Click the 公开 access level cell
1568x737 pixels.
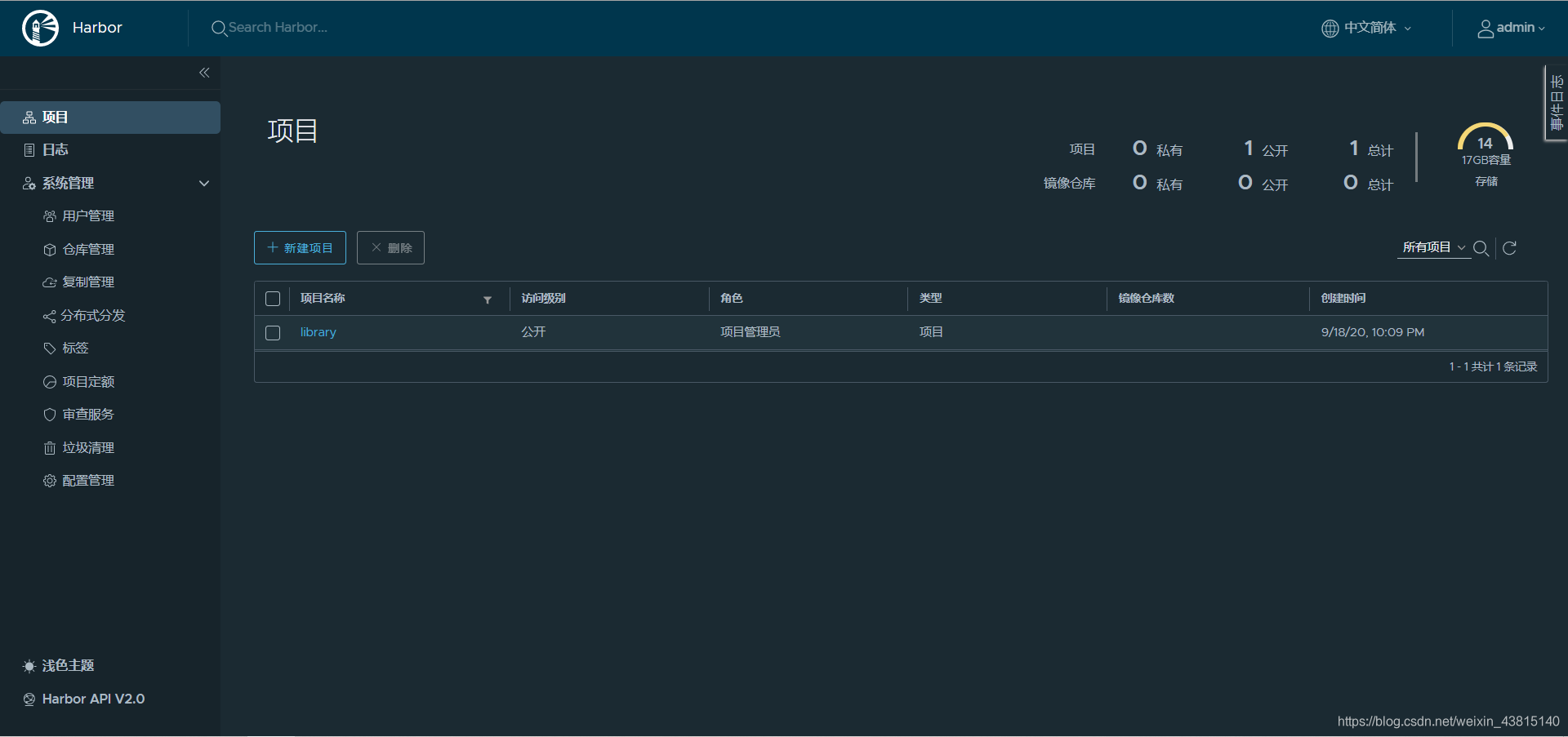click(533, 332)
